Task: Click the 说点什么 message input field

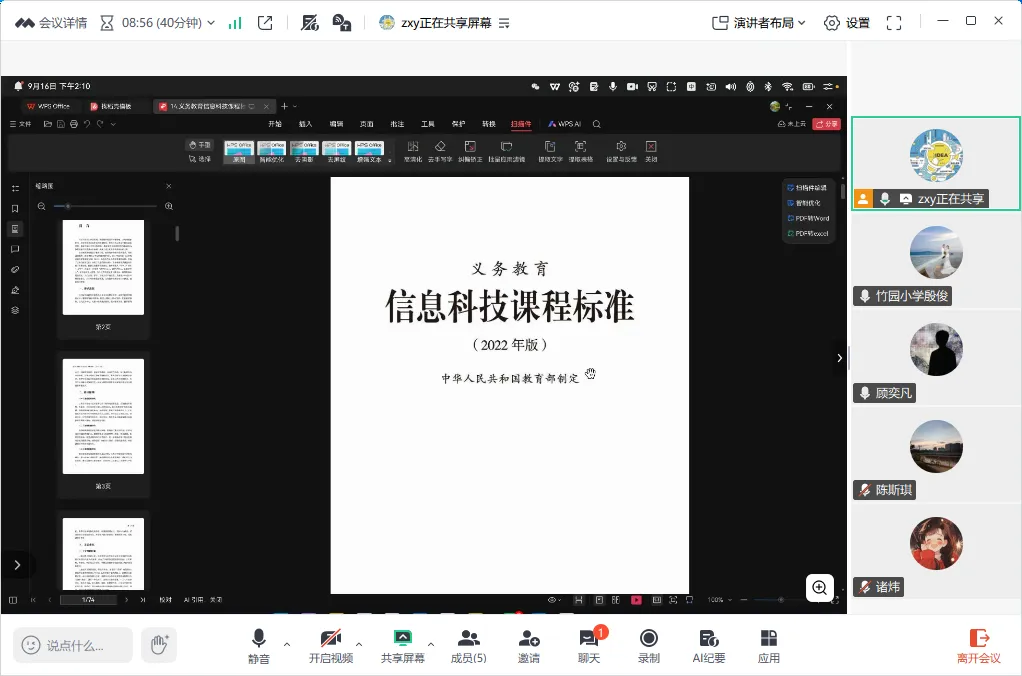Action: pos(73,645)
